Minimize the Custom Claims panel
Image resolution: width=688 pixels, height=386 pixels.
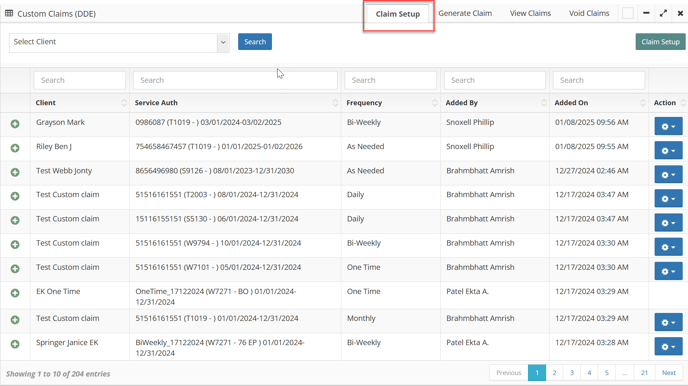pos(646,13)
